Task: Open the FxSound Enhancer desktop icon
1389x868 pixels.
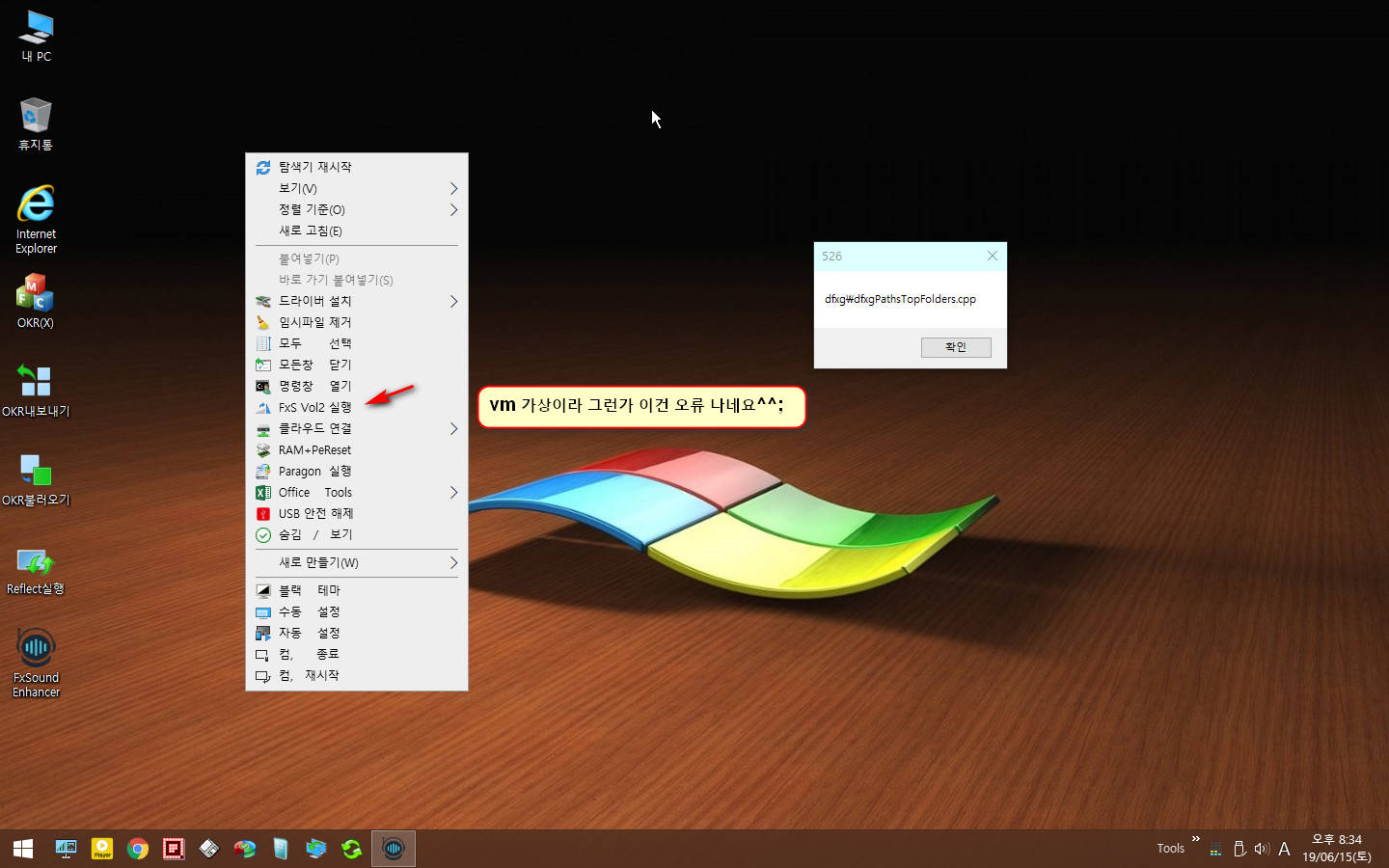Action: (36, 663)
